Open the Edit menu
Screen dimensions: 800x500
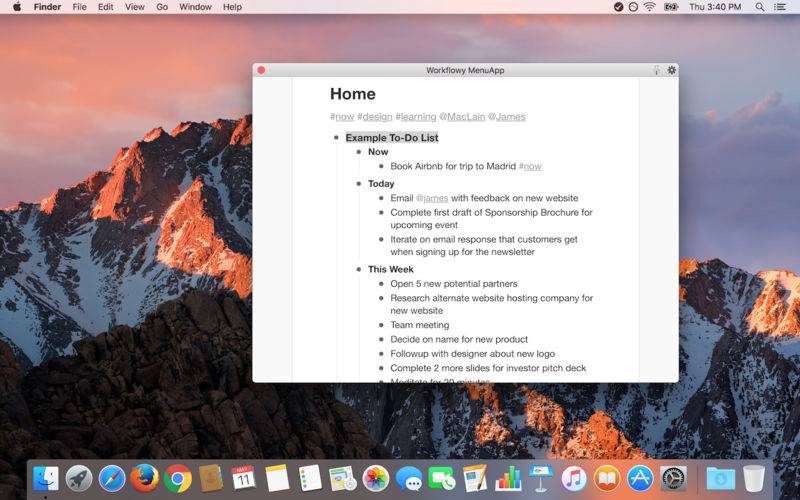coord(106,7)
